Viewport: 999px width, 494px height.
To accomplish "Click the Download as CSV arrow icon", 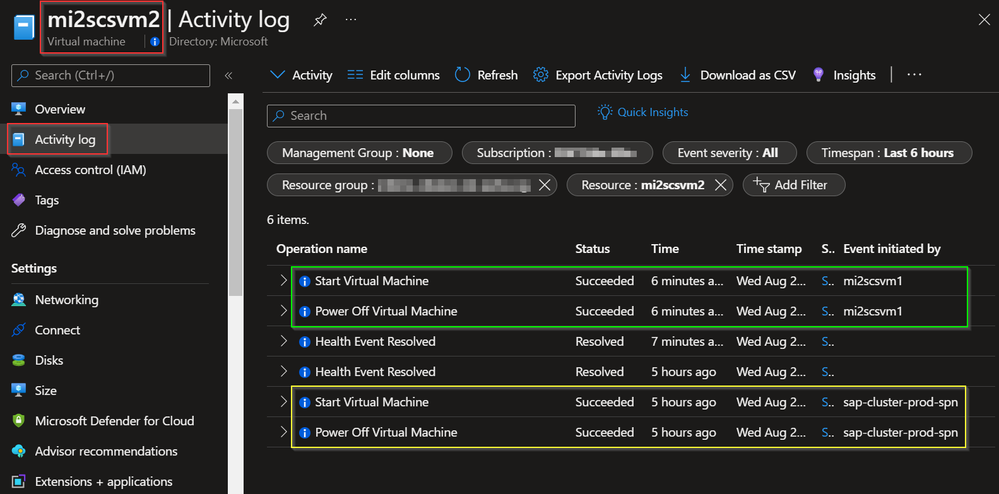I will point(686,75).
